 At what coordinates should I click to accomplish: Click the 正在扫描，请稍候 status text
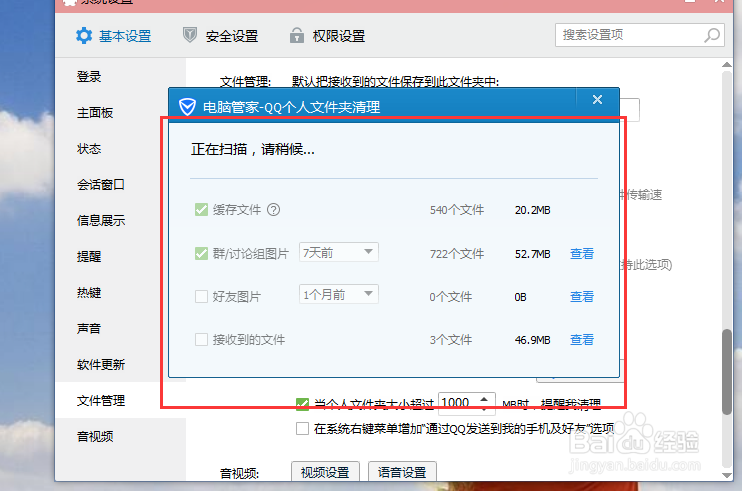(x=253, y=149)
